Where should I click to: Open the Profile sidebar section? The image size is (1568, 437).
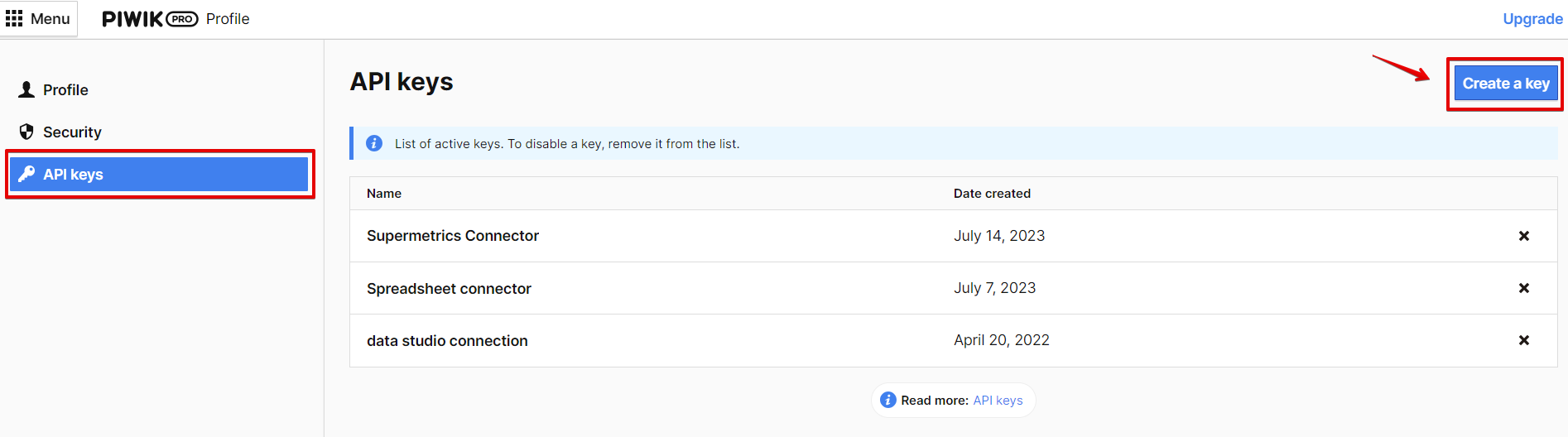point(65,89)
